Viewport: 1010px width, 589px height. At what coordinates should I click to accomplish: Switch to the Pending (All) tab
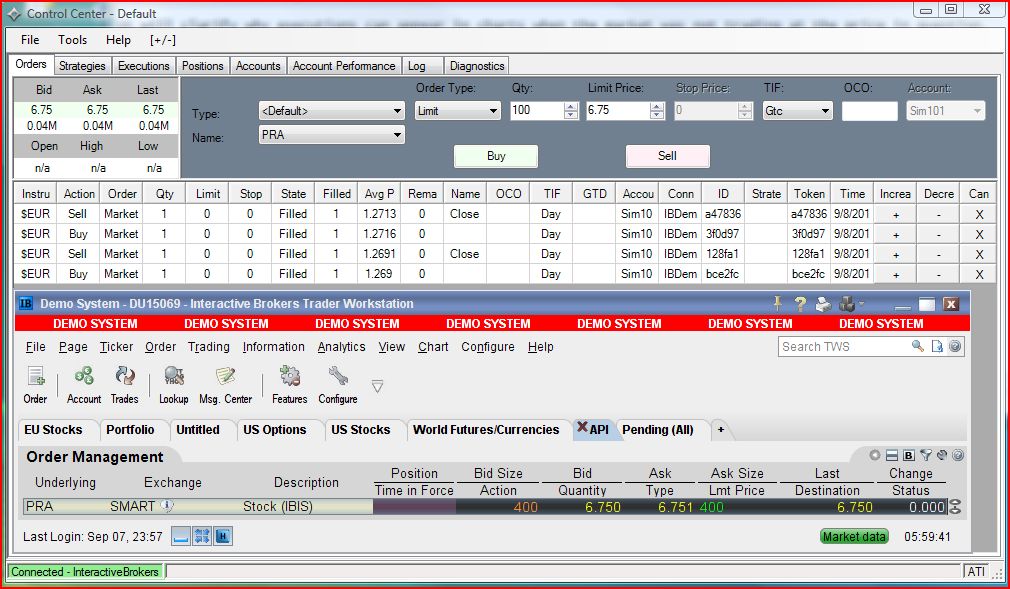click(x=658, y=430)
